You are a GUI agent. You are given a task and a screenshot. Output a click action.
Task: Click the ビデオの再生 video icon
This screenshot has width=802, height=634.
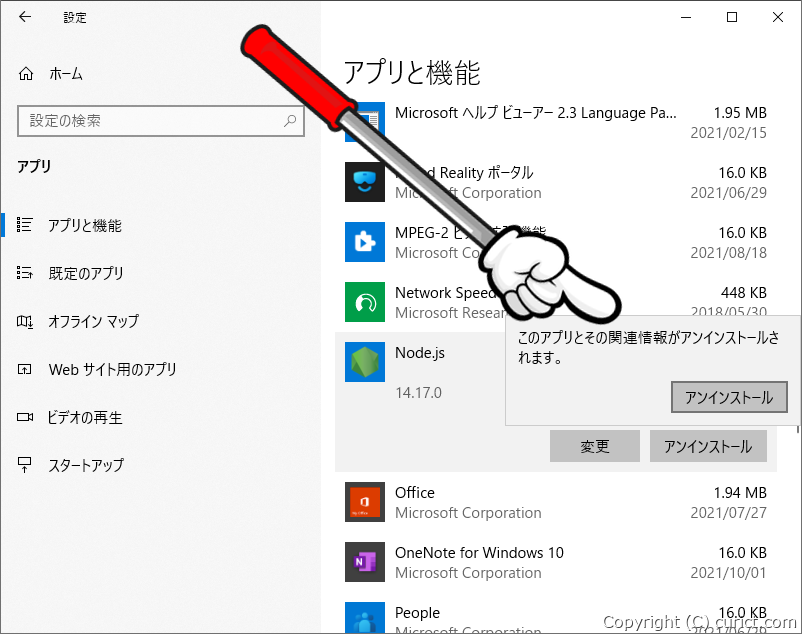25,417
